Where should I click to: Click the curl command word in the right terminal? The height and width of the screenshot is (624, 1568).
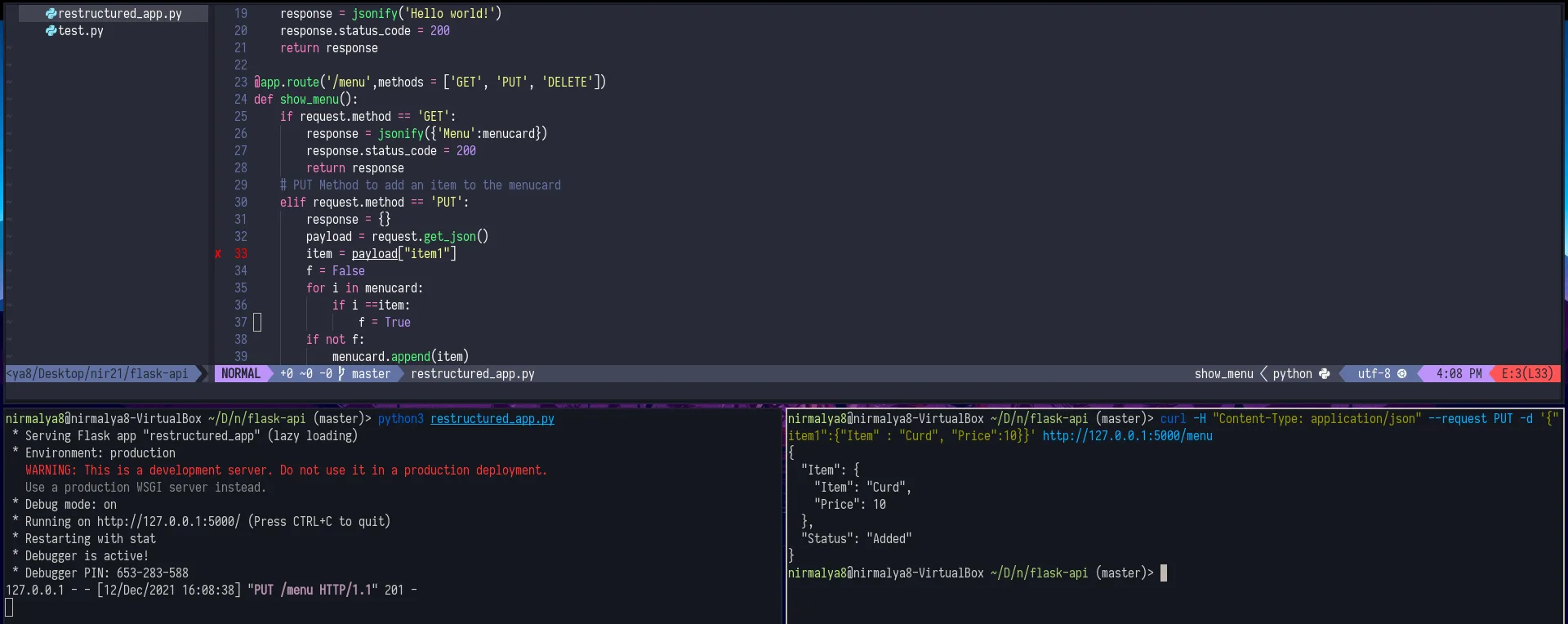pyautogui.click(x=1173, y=419)
